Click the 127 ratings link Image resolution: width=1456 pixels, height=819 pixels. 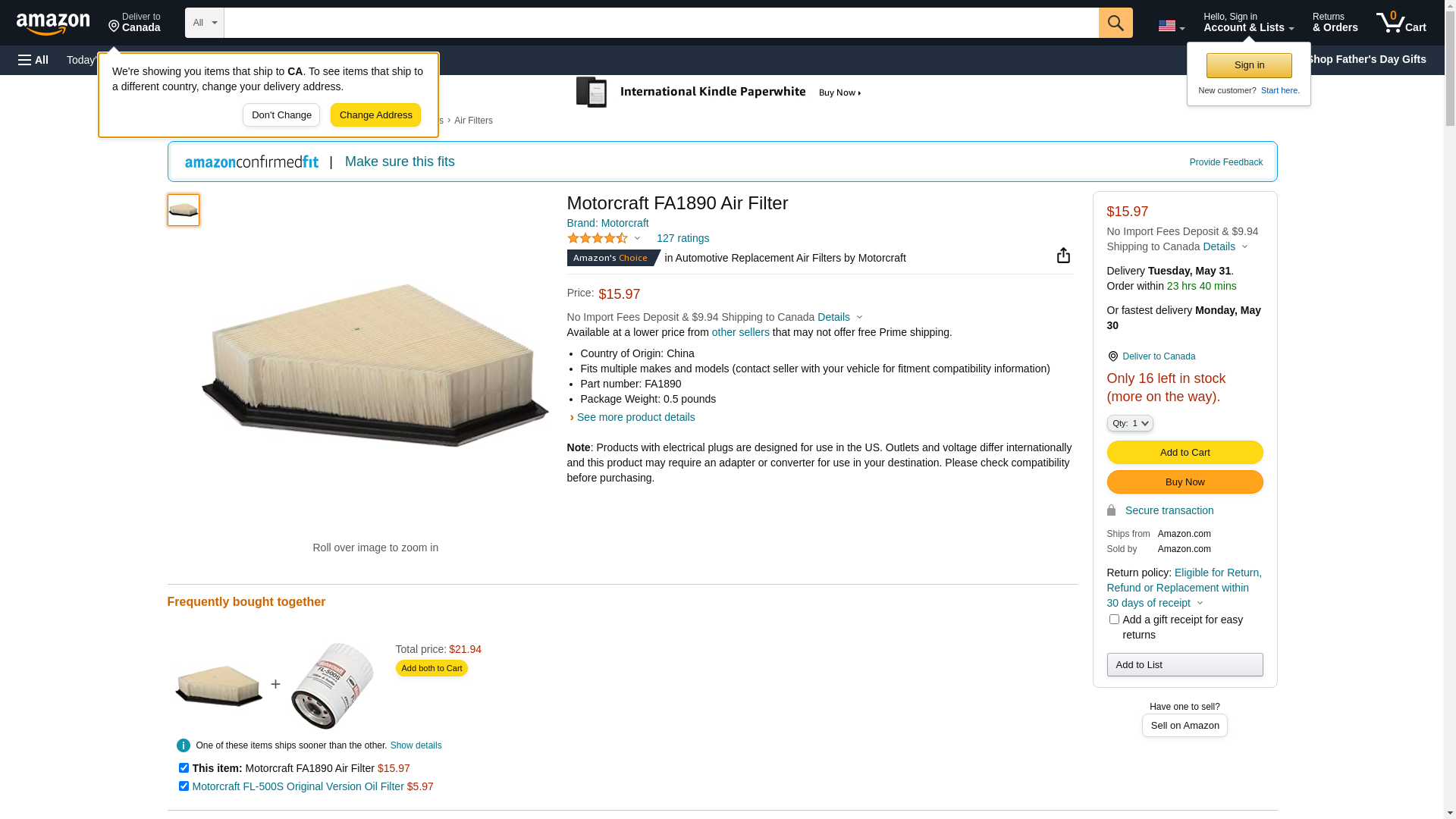point(682,238)
